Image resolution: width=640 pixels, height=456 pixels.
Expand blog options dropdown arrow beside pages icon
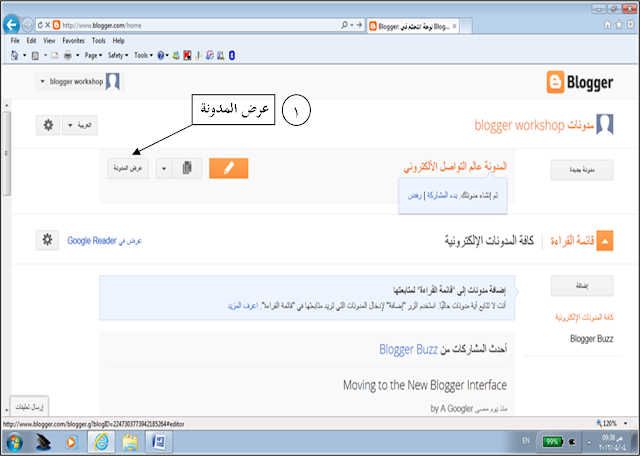coord(164,168)
